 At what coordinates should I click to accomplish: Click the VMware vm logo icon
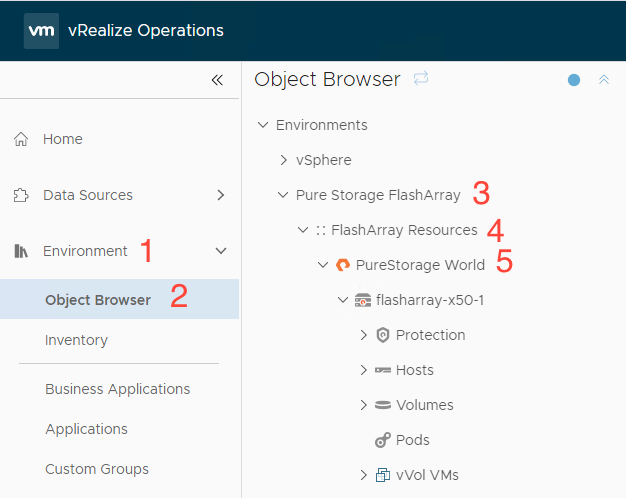pos(42,31)
